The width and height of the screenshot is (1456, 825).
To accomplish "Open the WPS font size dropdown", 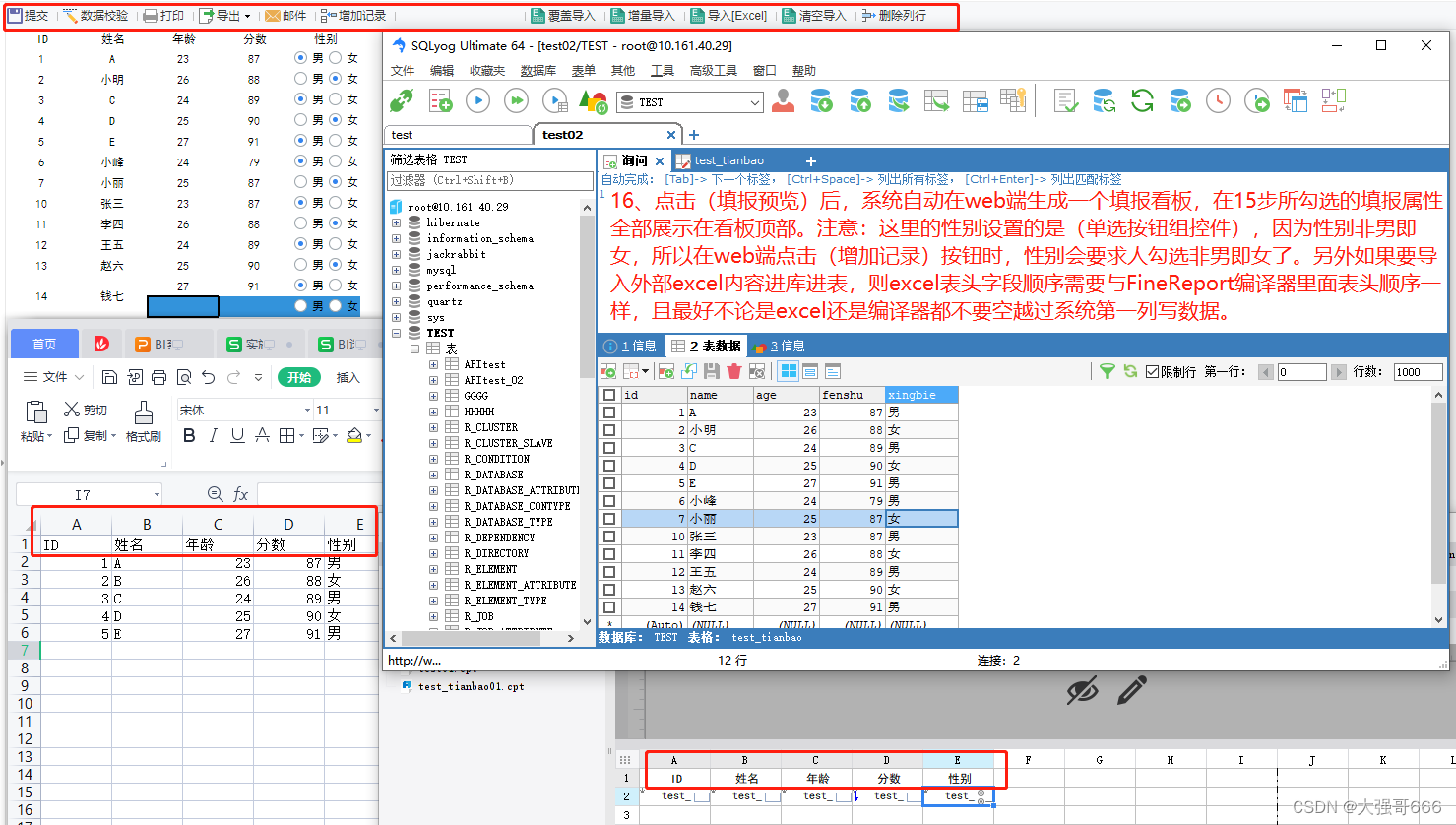I will coord(375,410).
